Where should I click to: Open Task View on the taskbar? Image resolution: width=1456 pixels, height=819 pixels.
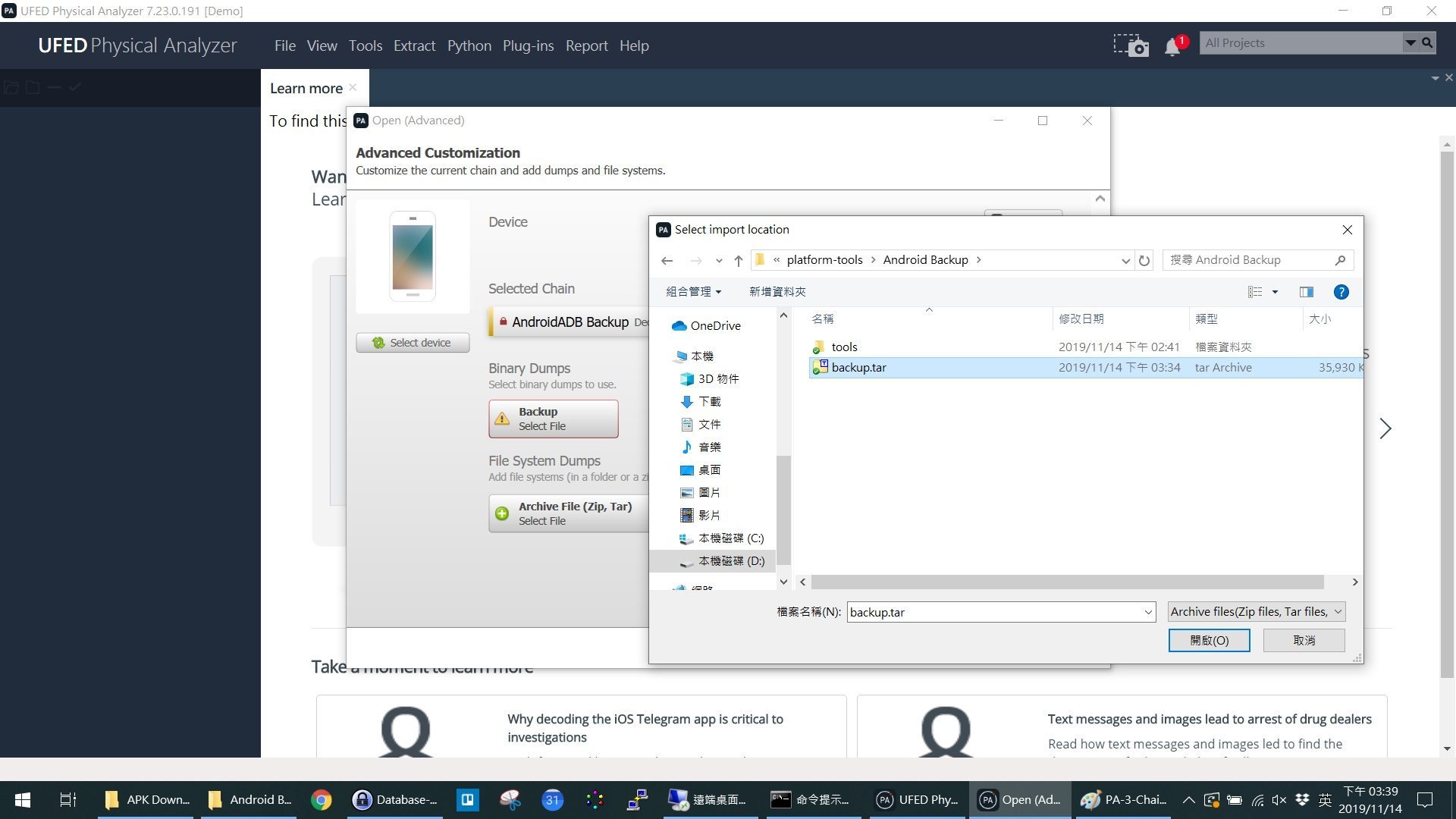pyautogui.click(x=67, y=799)
